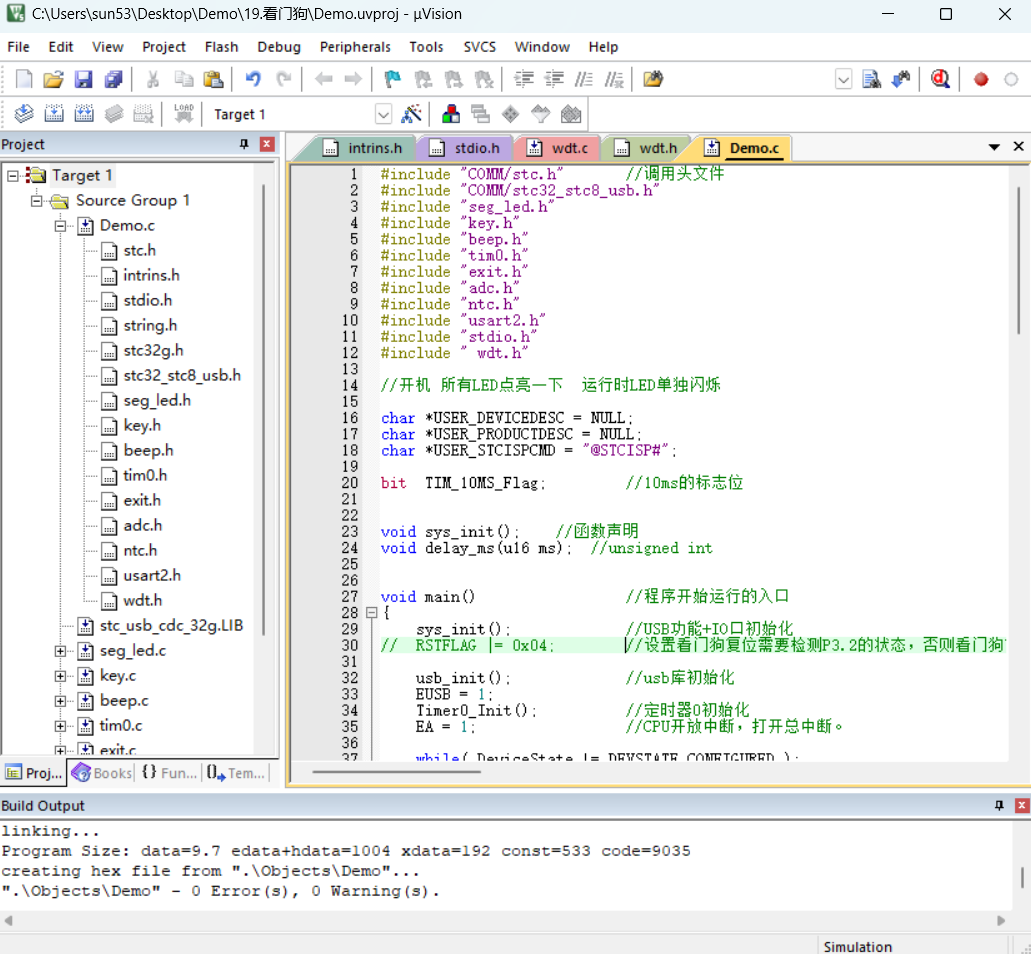Screen dimensions: 1031x954
Task: Click the Translate current file icon
Action: (x=24, y=114)
